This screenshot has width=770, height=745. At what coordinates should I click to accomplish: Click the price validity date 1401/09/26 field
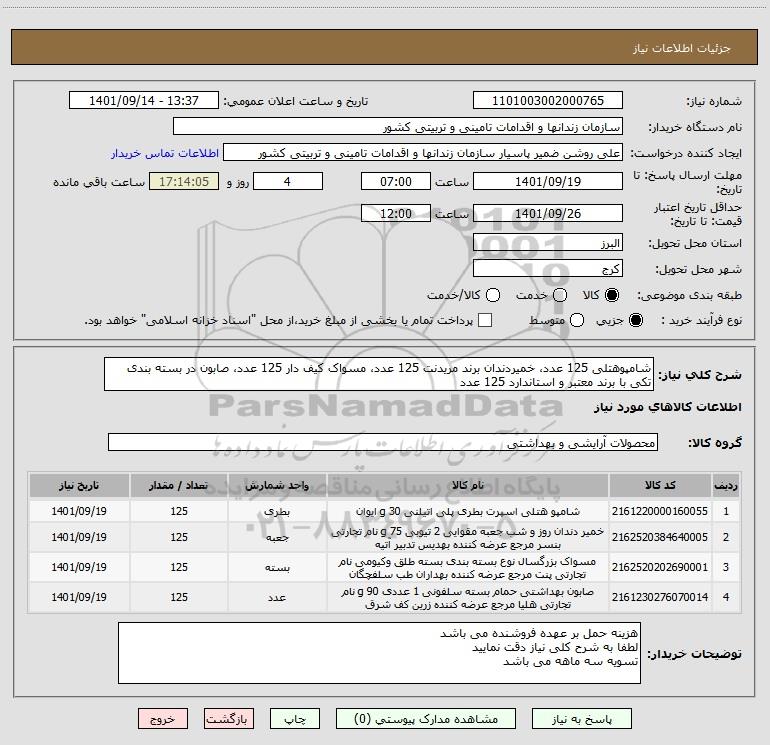pyautogui.click(x=548, y=214)
